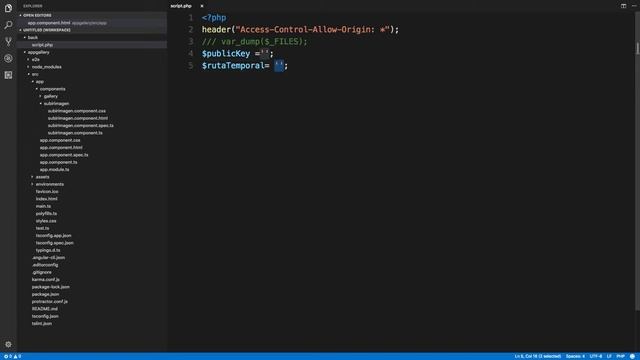The height and width of the screenshot is (360, 640).
Task: Change end of line via LF status
Action: click(609, 356)
